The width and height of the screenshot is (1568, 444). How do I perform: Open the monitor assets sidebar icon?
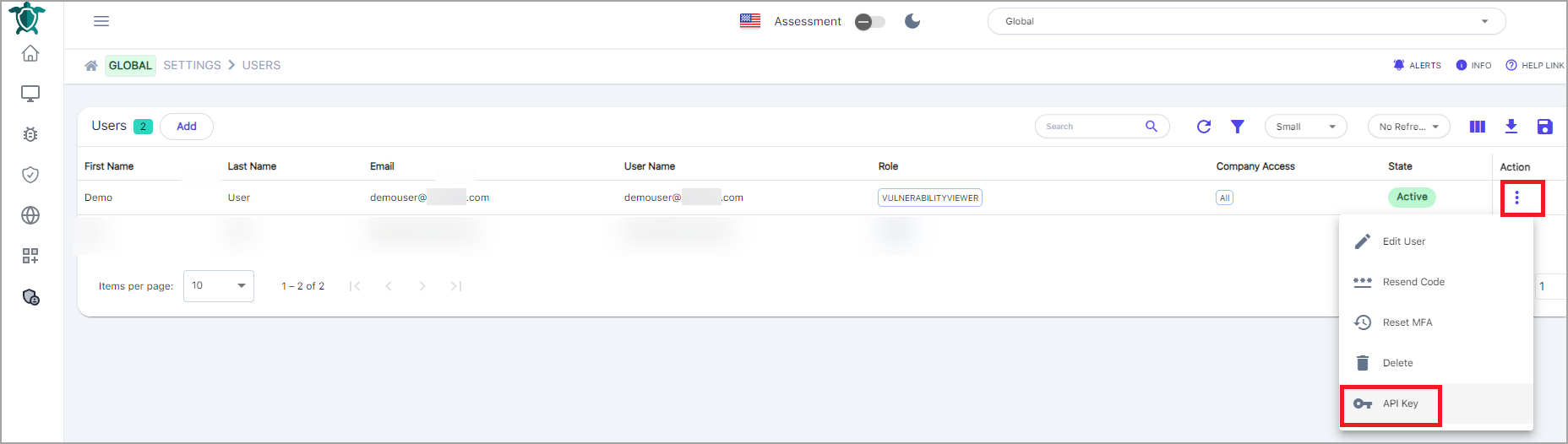click(30, 94)
